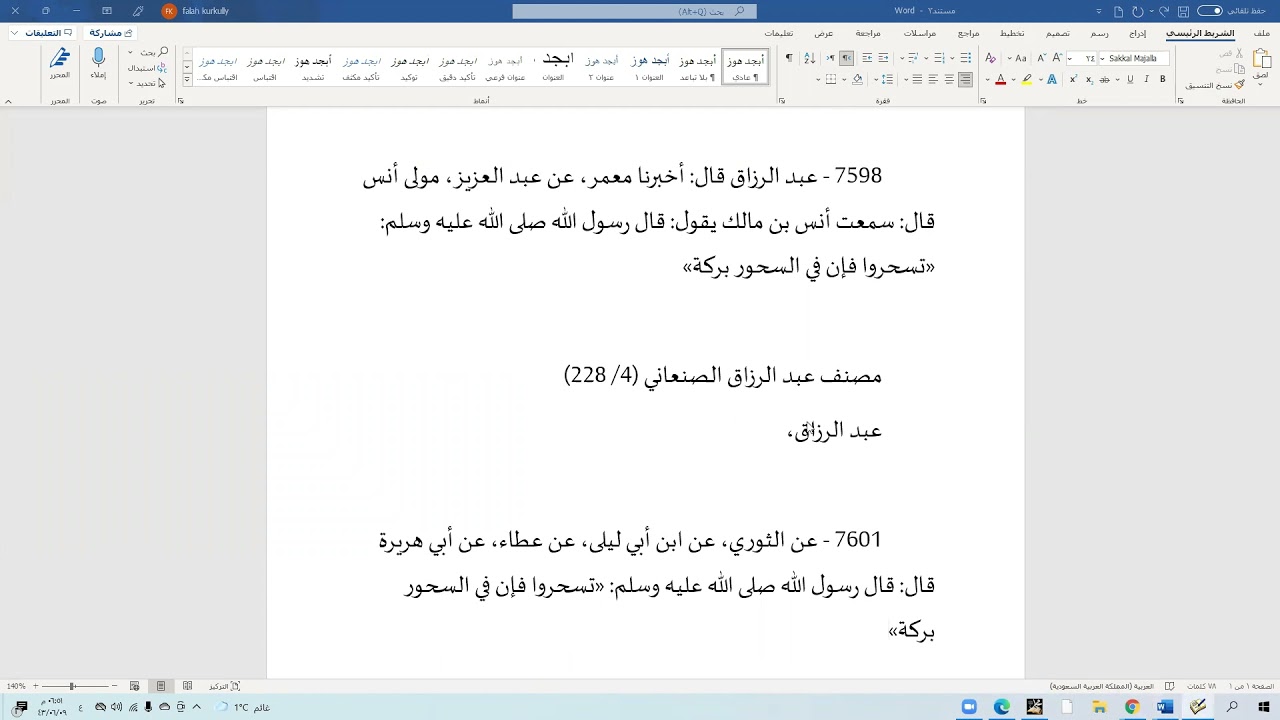Click in the search (بحث) box
Screen dimensions: 1280x720
pos(634,11)
